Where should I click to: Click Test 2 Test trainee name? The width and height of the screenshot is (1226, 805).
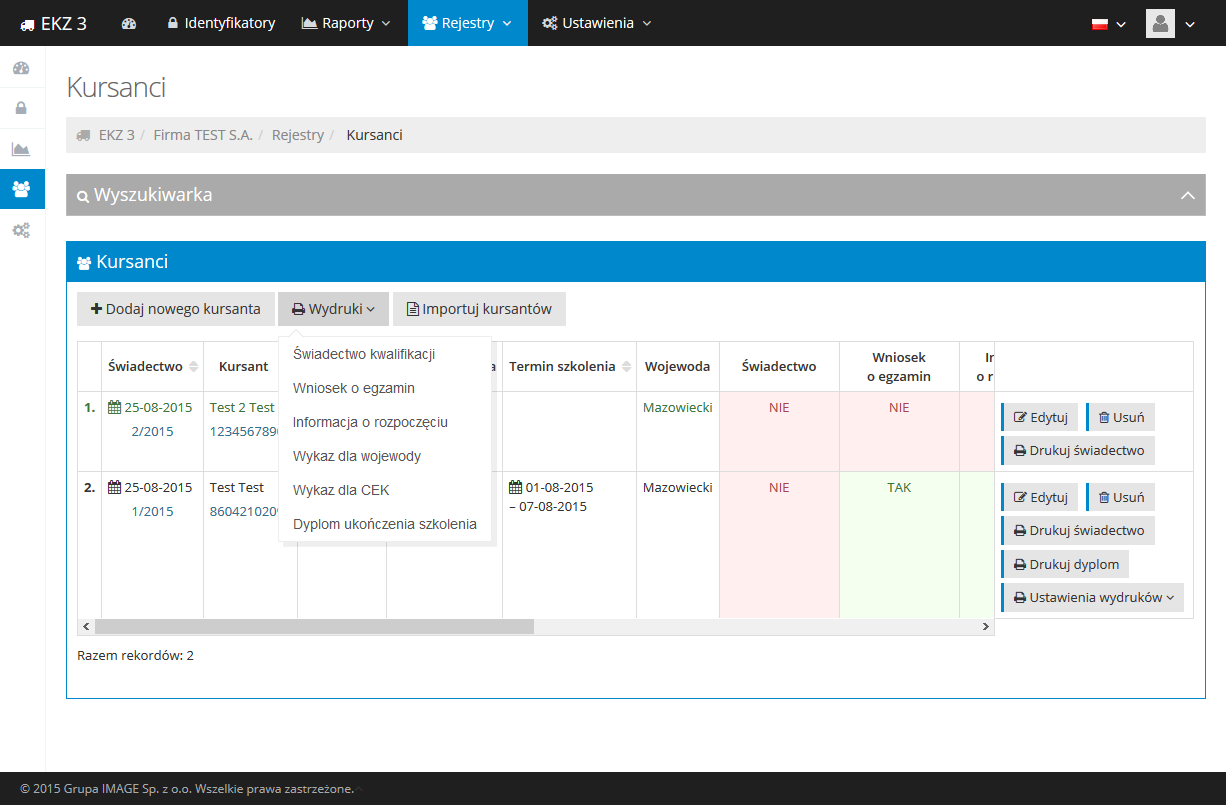click(x=242, y=408)
